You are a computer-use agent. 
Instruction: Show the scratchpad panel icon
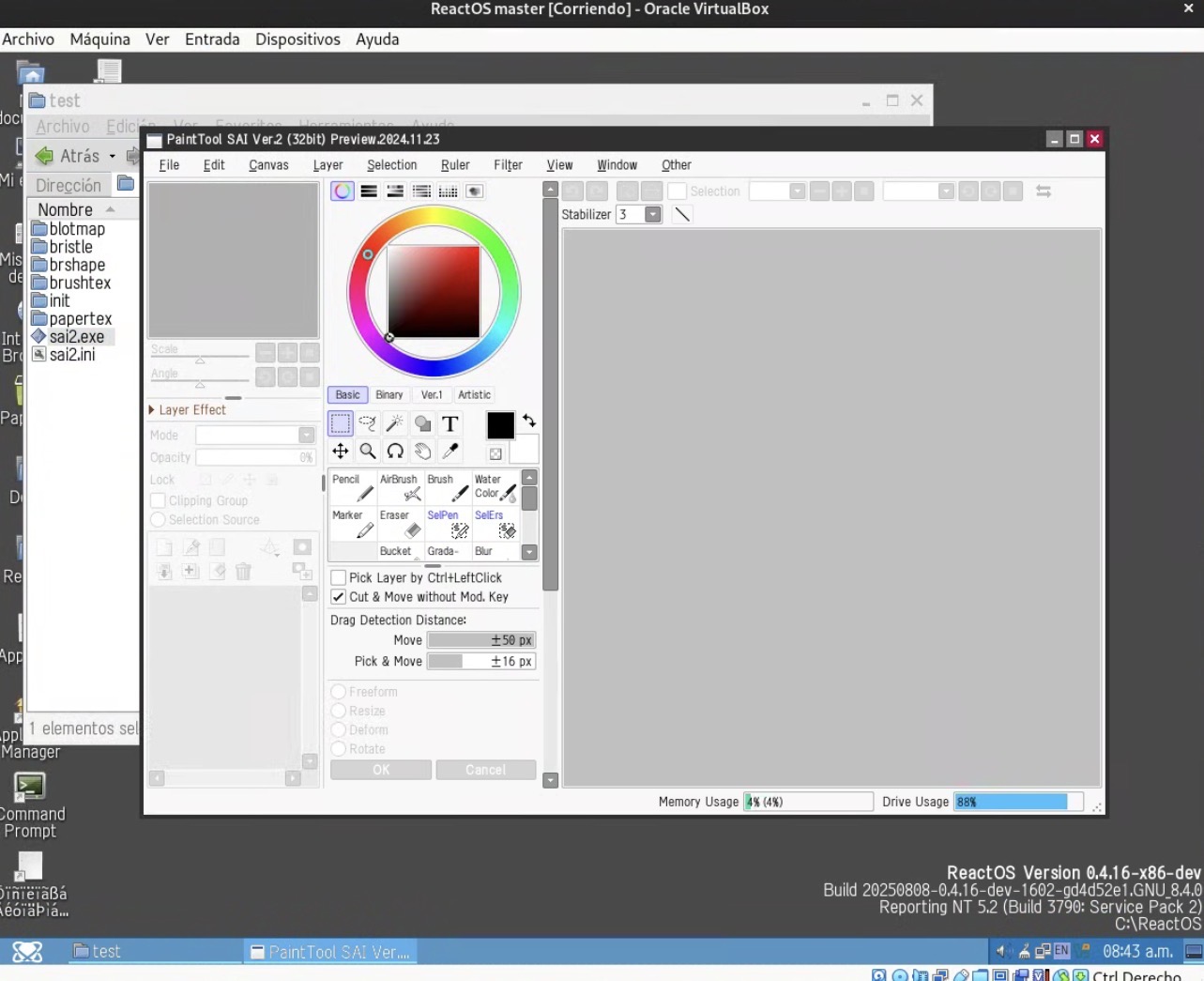point(475,192)
